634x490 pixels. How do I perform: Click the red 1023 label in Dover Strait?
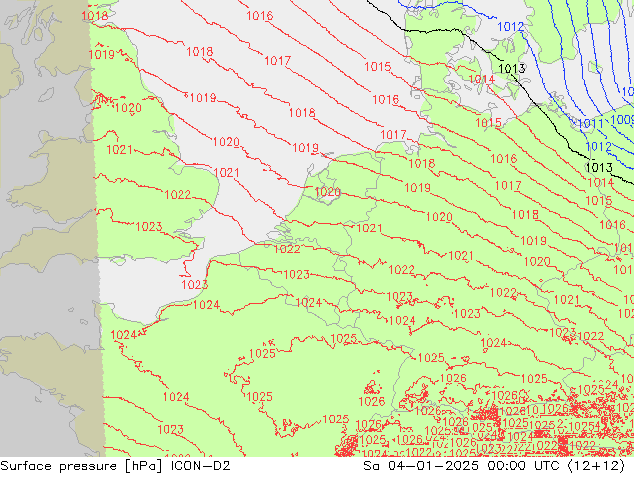[x=194, y=285]
